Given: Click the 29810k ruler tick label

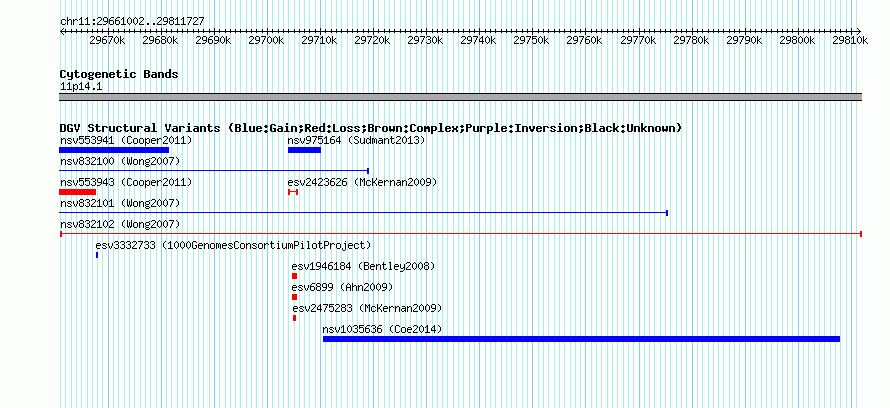Looking at the screenshot, I should pyautogui.click(x=850, y=40).
